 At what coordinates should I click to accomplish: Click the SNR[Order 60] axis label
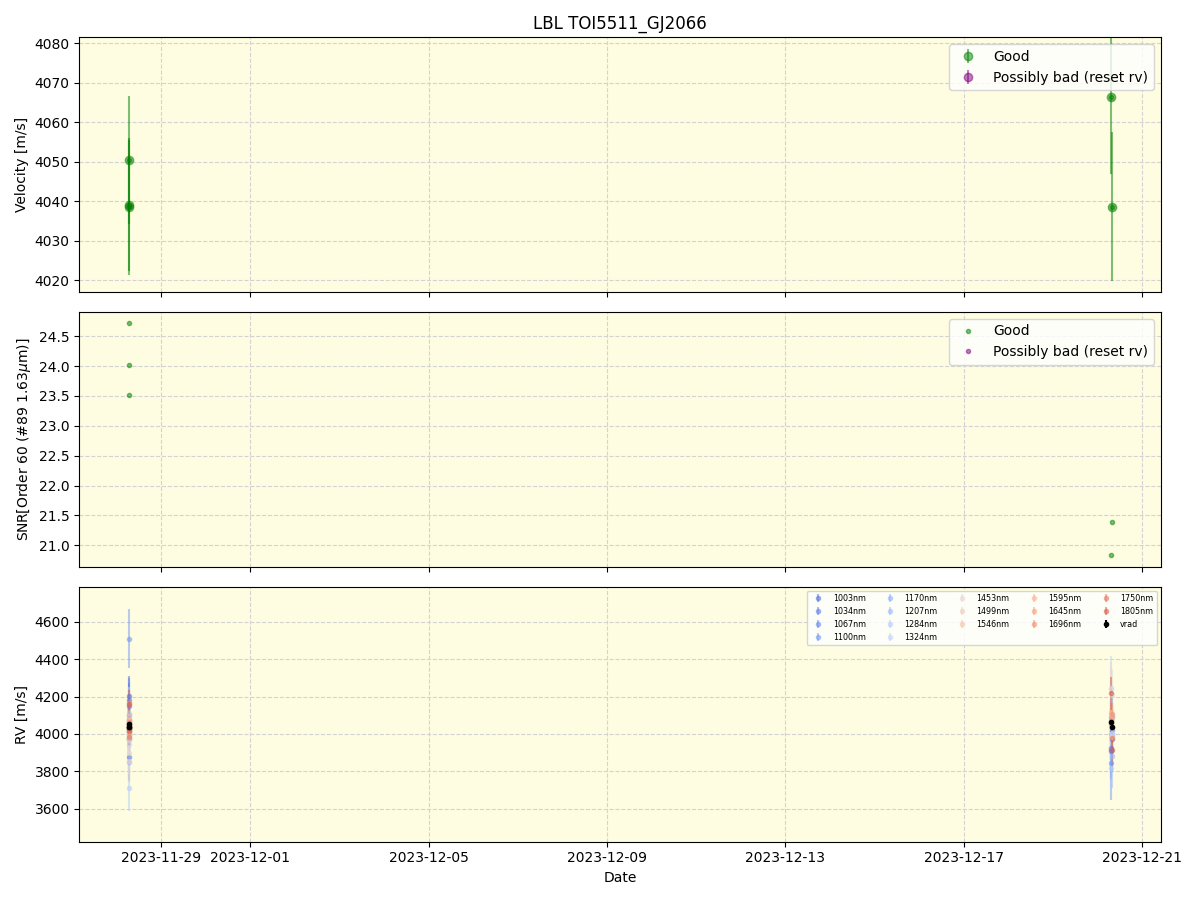coord(21,439)
